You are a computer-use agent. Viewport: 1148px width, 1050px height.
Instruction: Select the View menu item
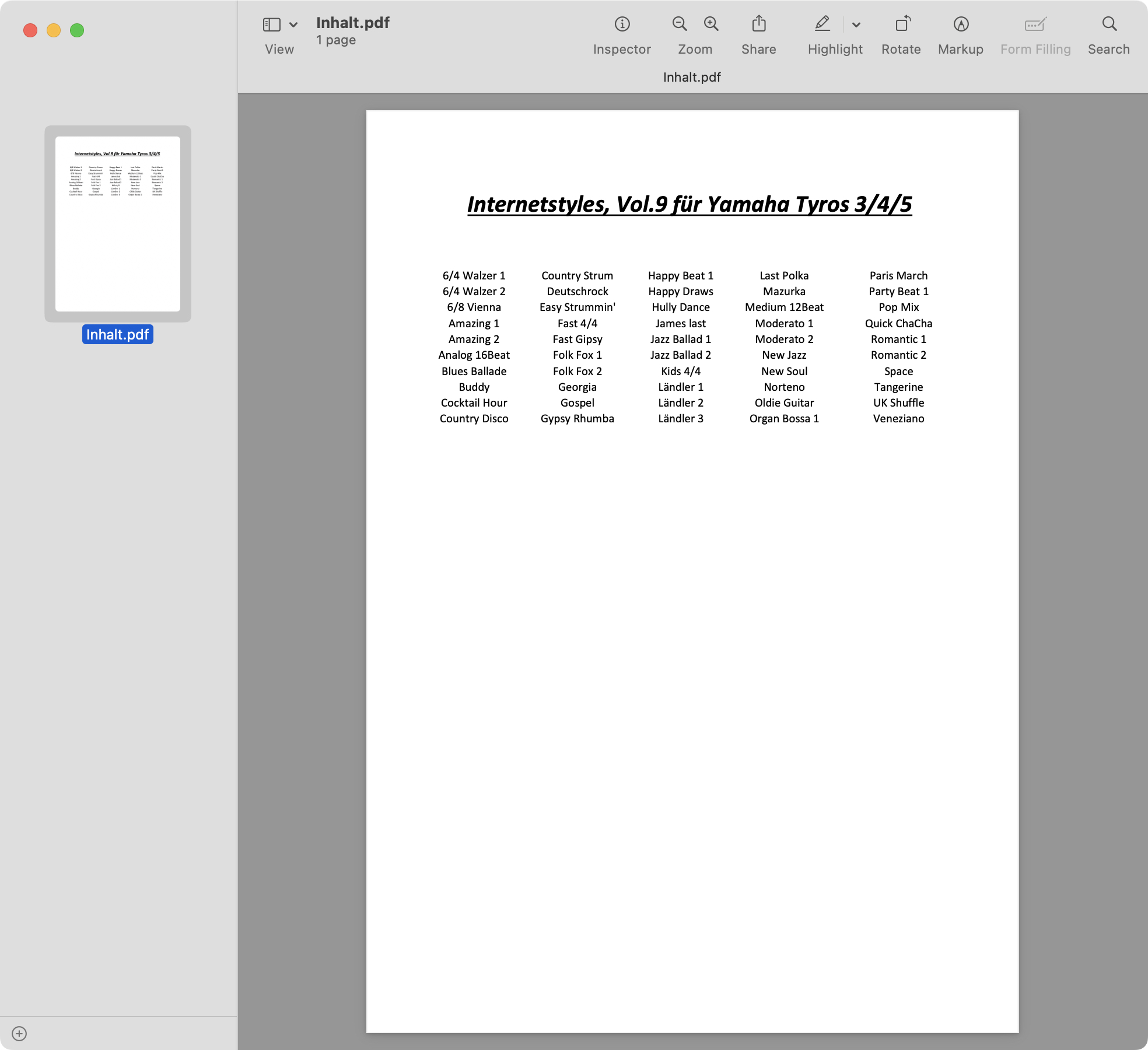pyautogui.click(x=279, y=49)
